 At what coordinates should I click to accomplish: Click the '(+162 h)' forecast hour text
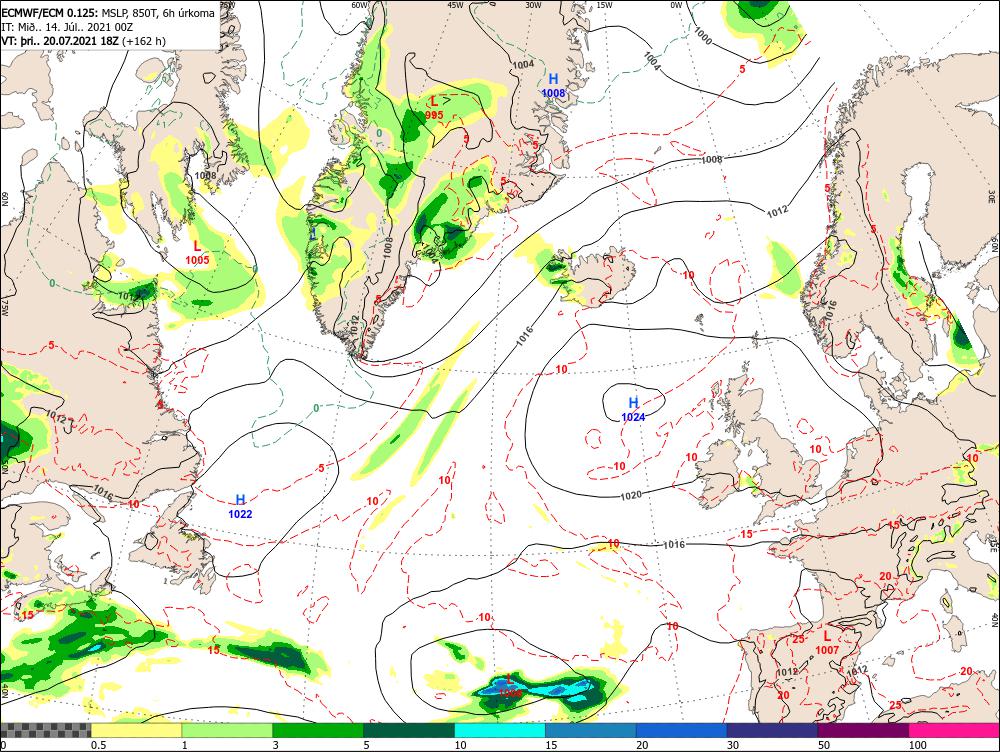coord(143,41)
